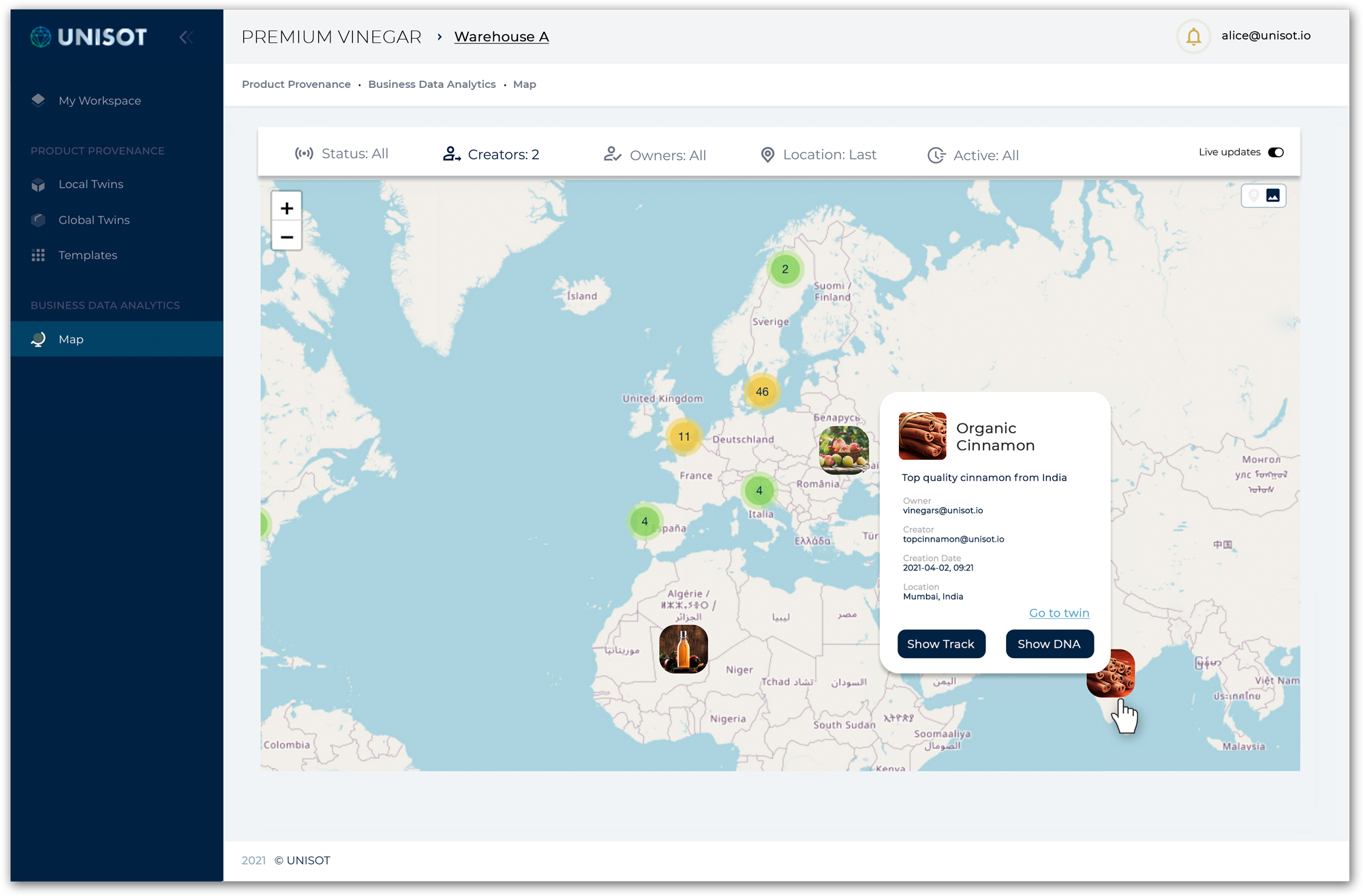The height and width of the screenshot is (896, 1363).
Task: Click the Map breadcrumb
Action: (525, 84)
